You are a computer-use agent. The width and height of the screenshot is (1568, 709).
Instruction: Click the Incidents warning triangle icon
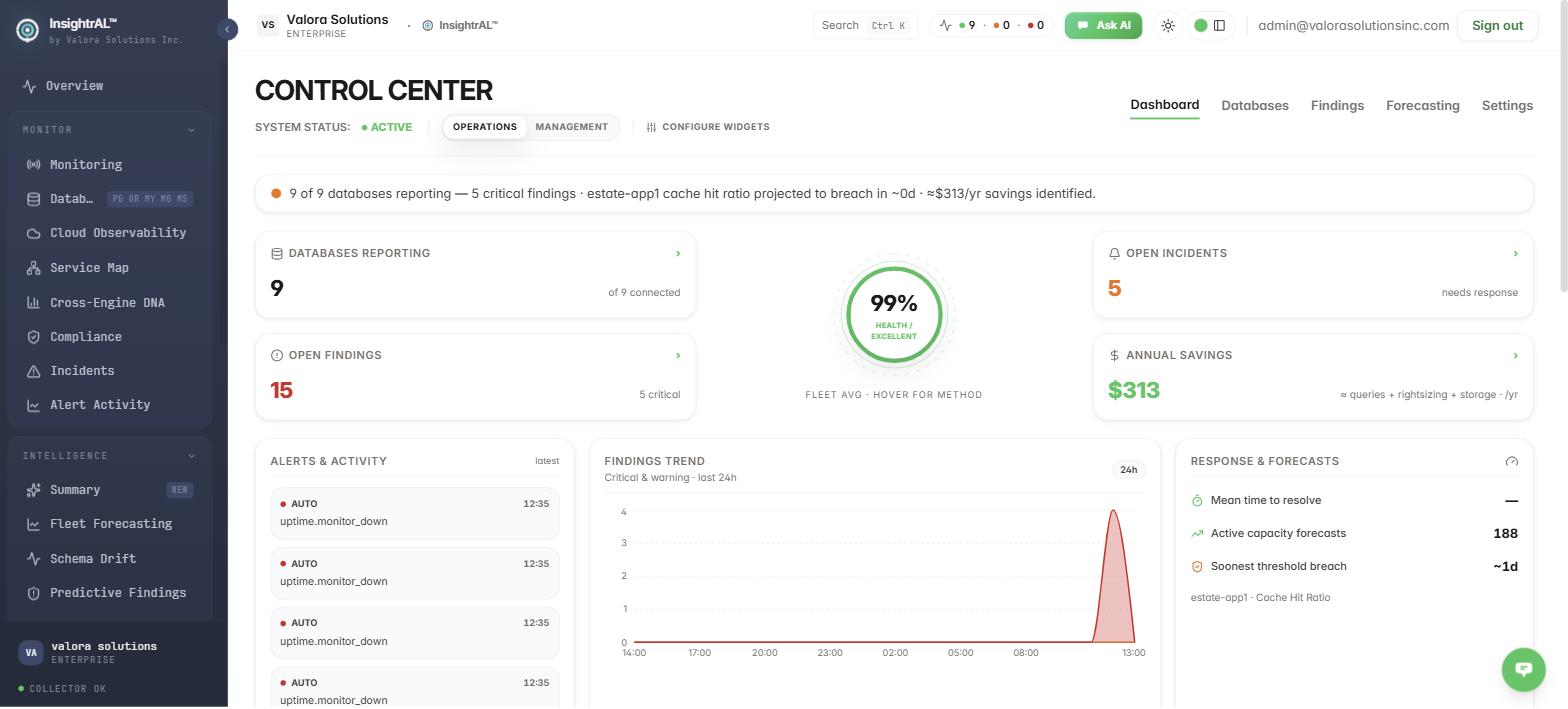33,371
